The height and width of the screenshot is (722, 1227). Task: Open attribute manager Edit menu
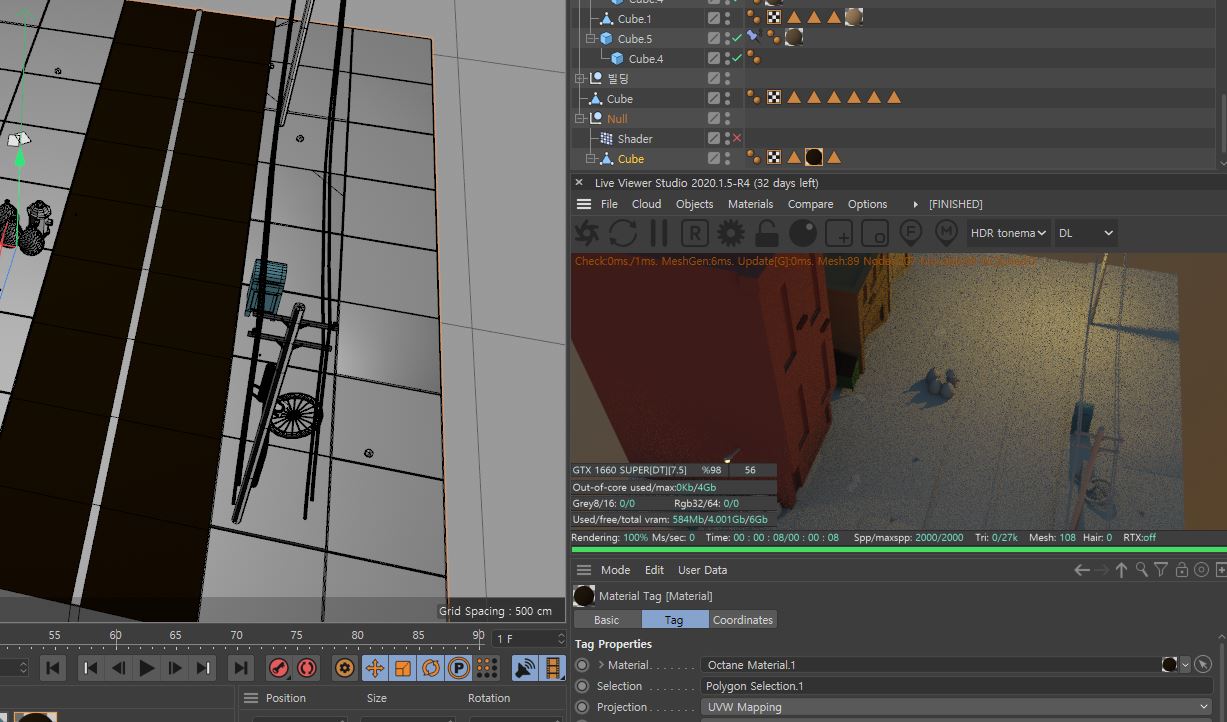(x=654, y=570)
